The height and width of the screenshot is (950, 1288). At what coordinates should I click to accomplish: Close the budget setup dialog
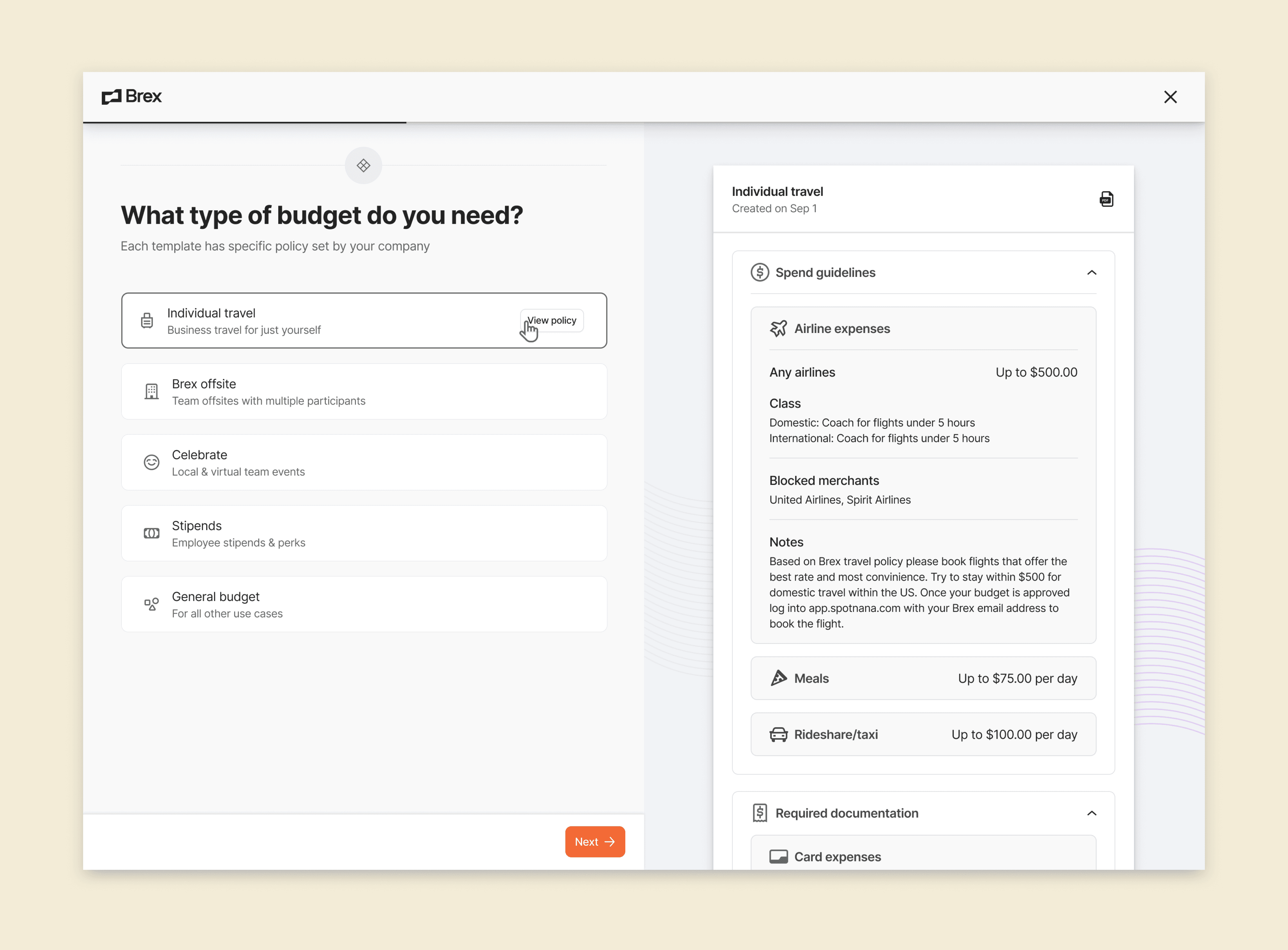pyautogui.click(x=1170, y=97)
